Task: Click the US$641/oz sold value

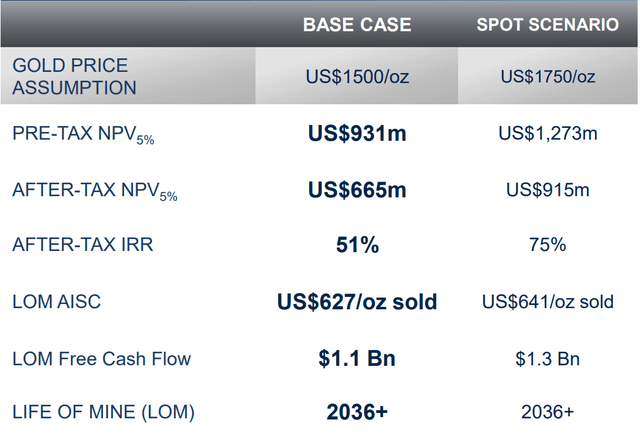Action: click(547, 302)
